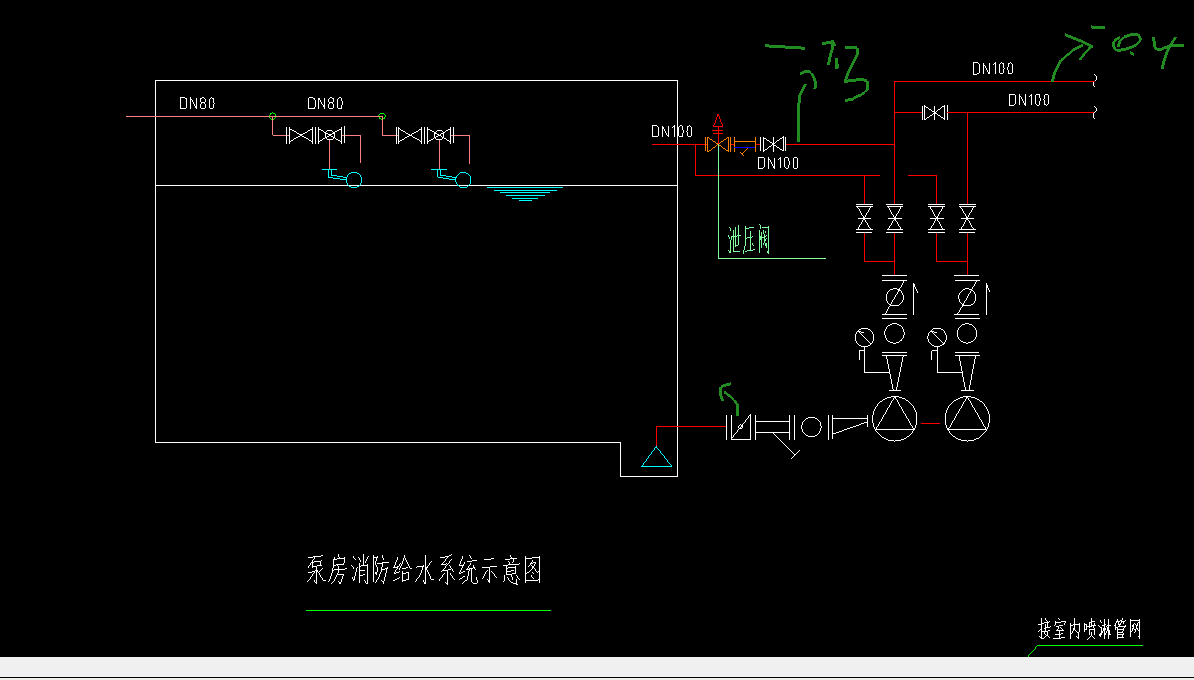Click the check valve above the right pump
Image resolution: width=1194 pixels, height=680 pixels.
point(969,298)
